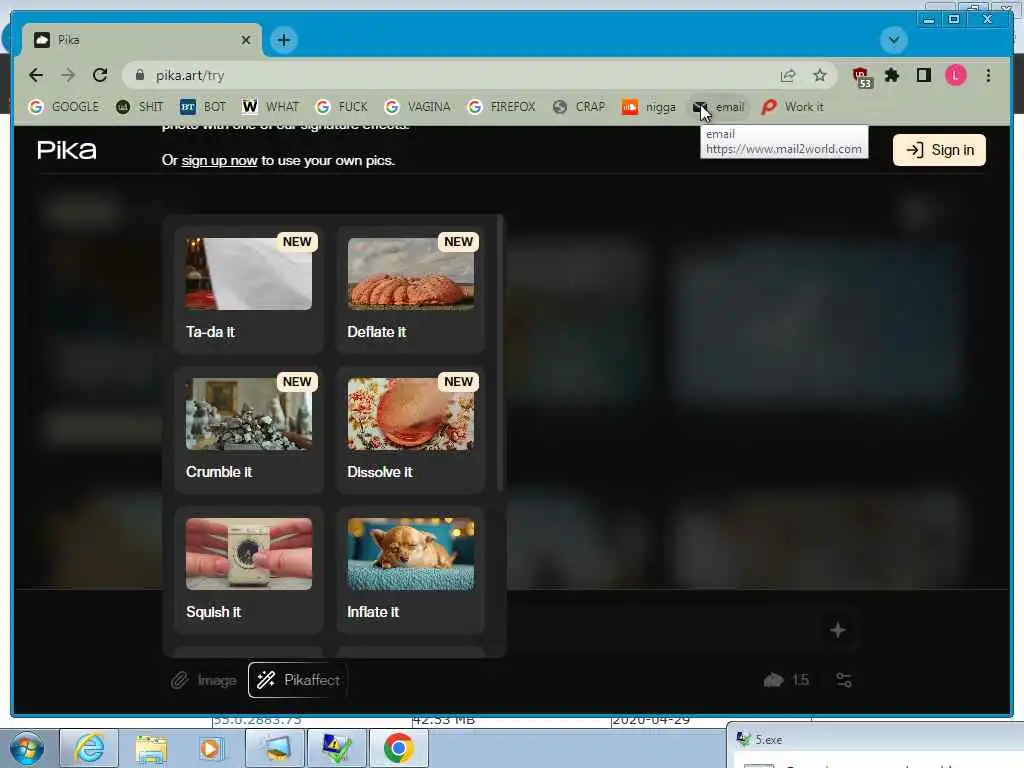The width and height of the screenshot is (1024, 768).
Task: Open the email bookmark
Action: point(718,106)
